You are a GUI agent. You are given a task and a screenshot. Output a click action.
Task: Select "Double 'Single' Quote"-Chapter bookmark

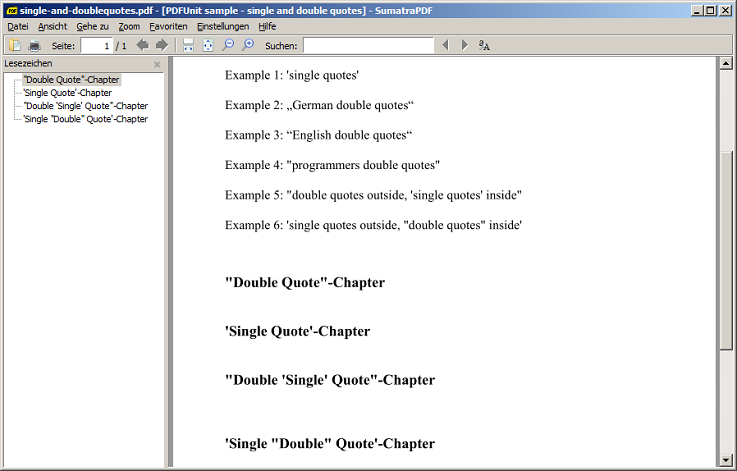(85, 105)
